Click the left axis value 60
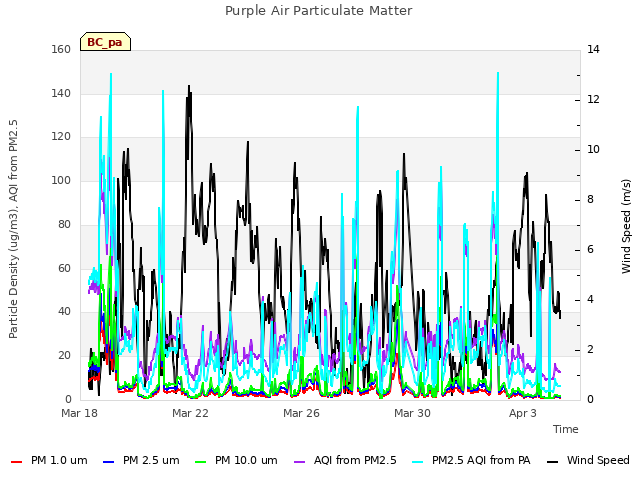640x480 pixels. [64, 269]
